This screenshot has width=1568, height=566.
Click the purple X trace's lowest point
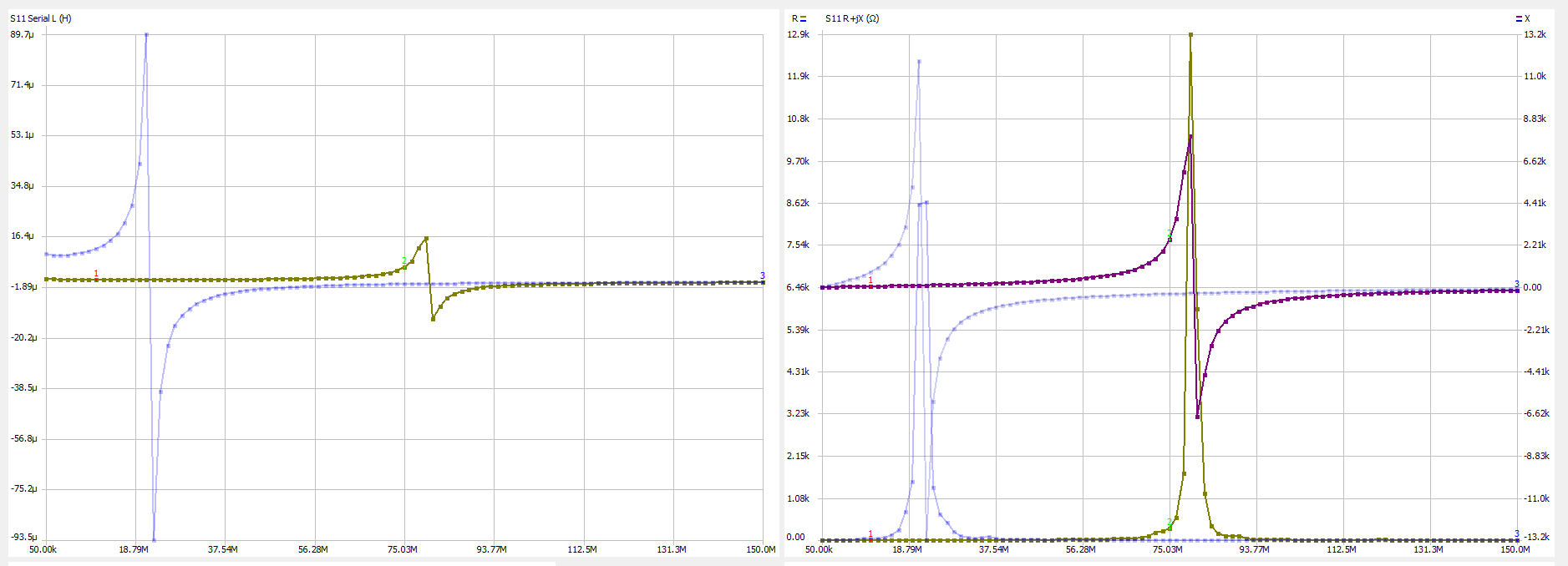pyautogui.click(x=1197, y=417)
